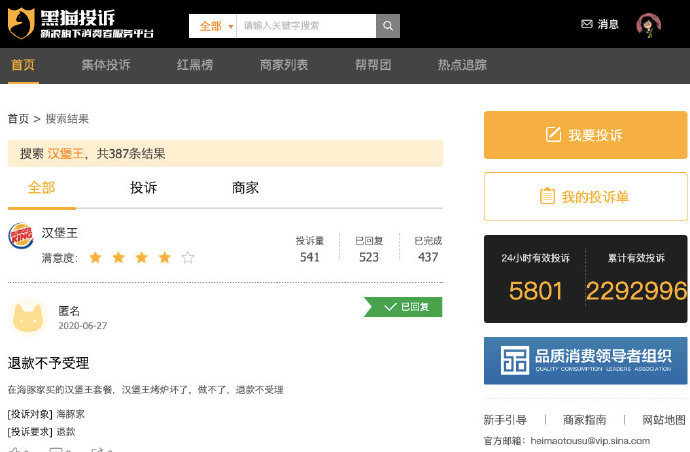This screenshot has width=690, height=452.
Task: Click the anonymous cat avatar
Action: (x=28, y=317)
